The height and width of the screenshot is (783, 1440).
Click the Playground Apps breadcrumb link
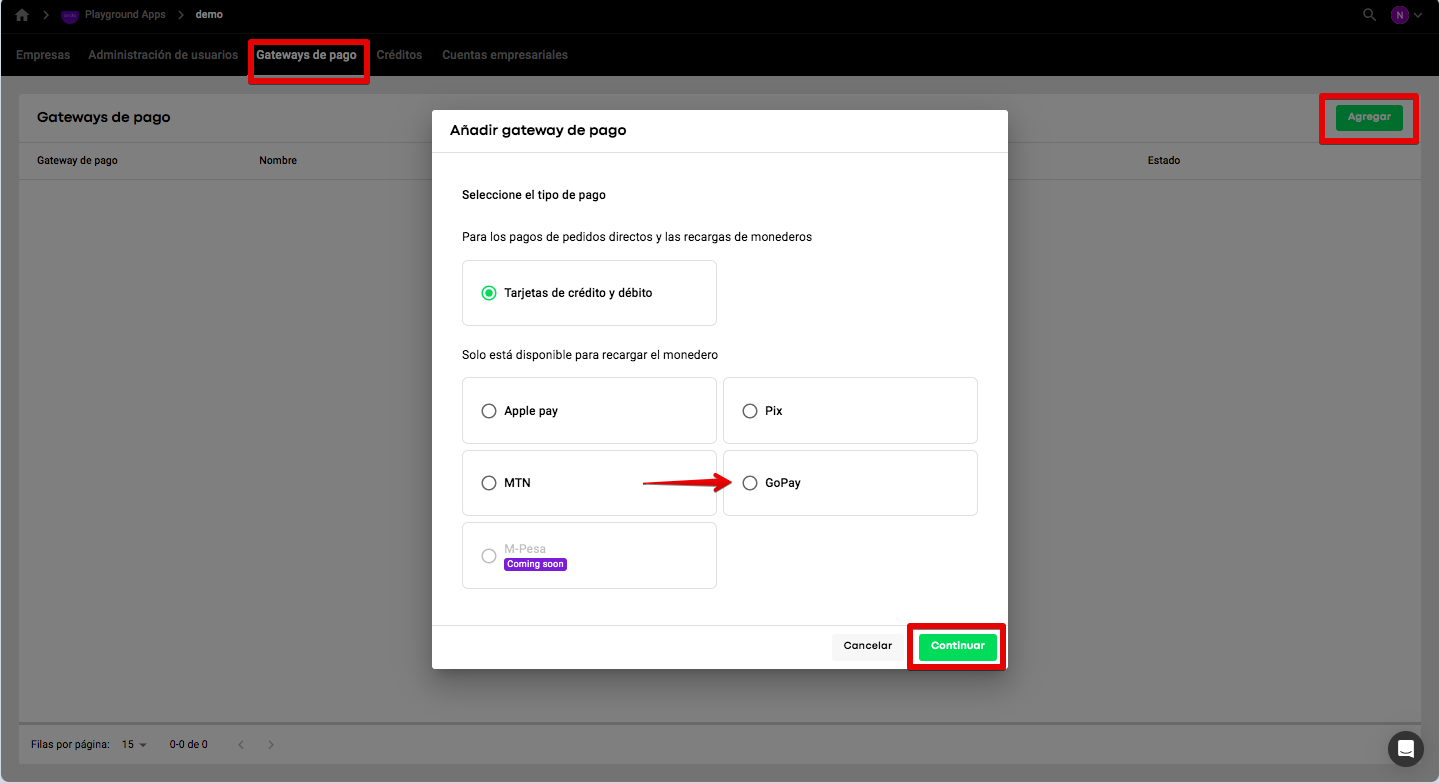point(125,15)
